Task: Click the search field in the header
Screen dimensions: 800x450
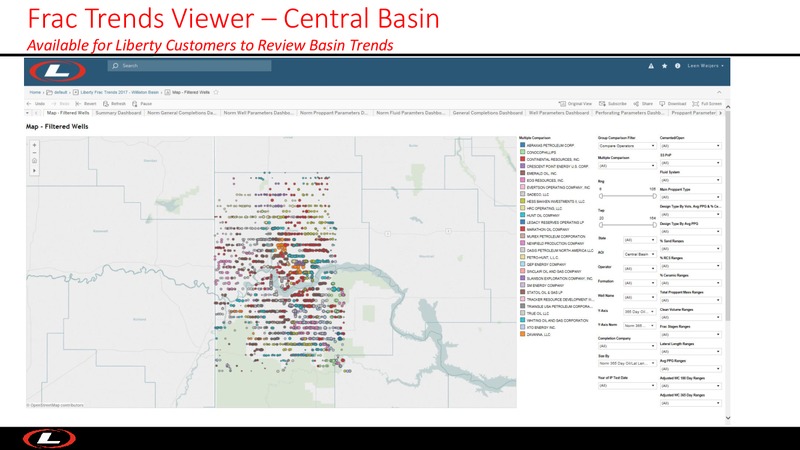Action: point(189,66)
